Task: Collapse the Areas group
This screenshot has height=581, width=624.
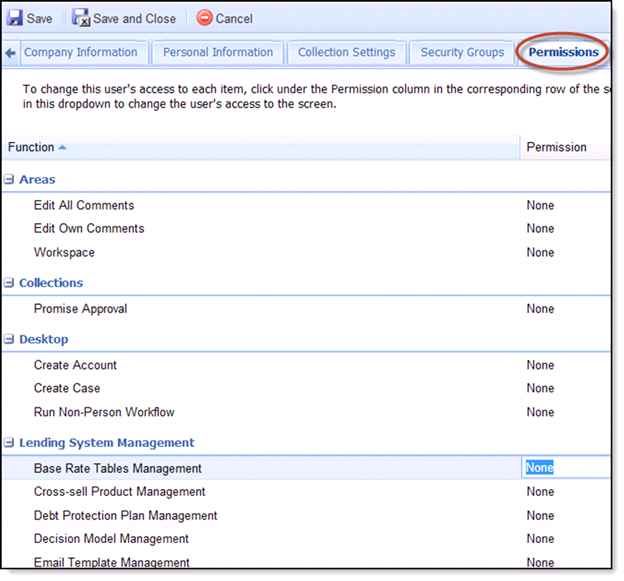Action: click(x=9, y=179)
